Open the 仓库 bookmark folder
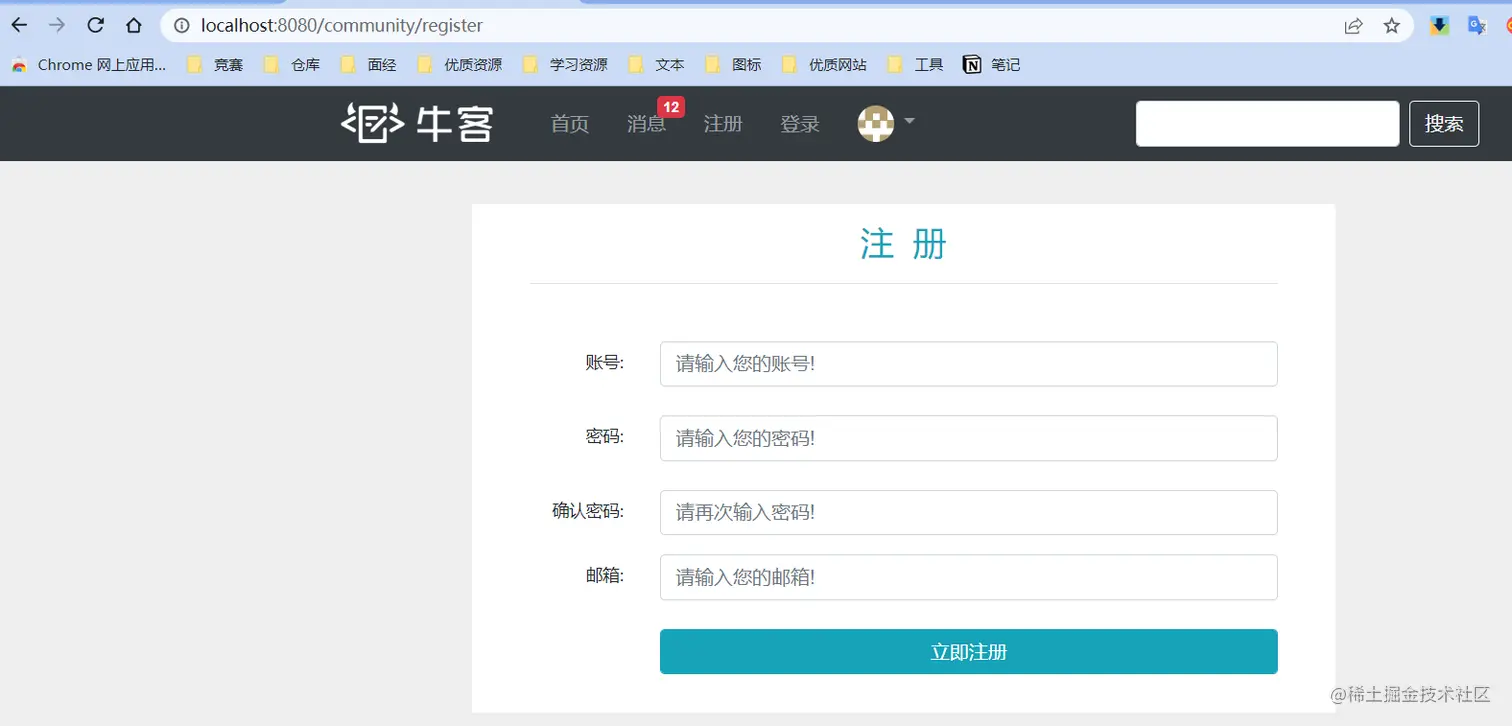The width and height of the screenshot is (1512, 726). click(292, 65)
